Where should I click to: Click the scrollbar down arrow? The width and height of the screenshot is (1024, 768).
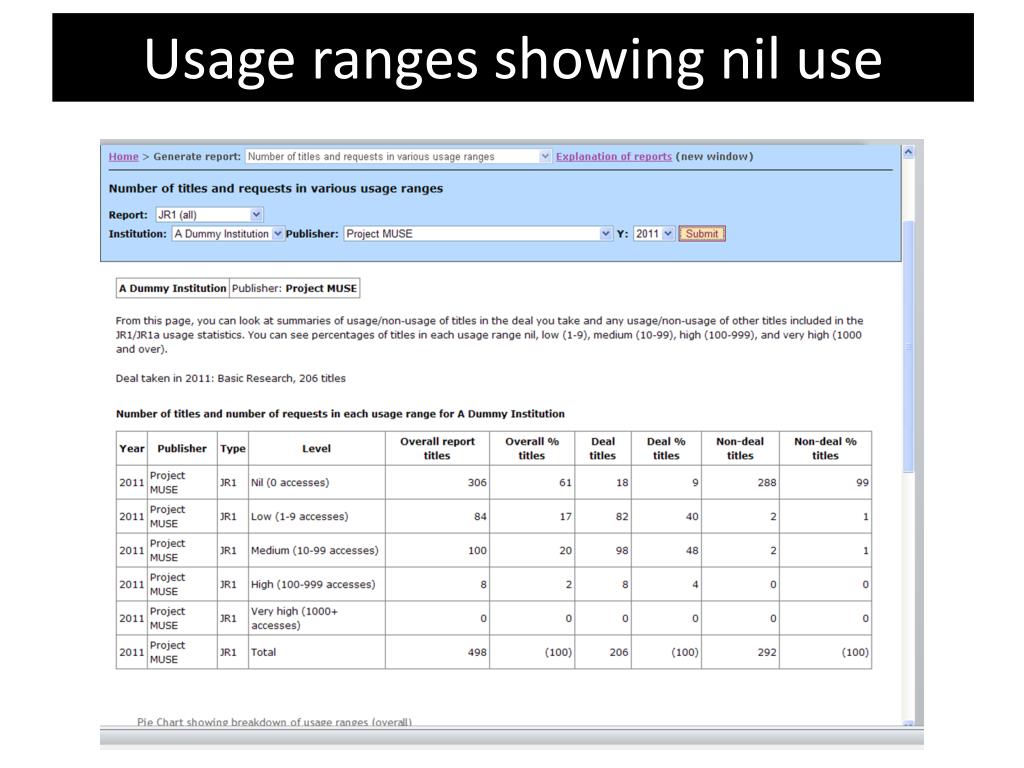pos(908,723)
